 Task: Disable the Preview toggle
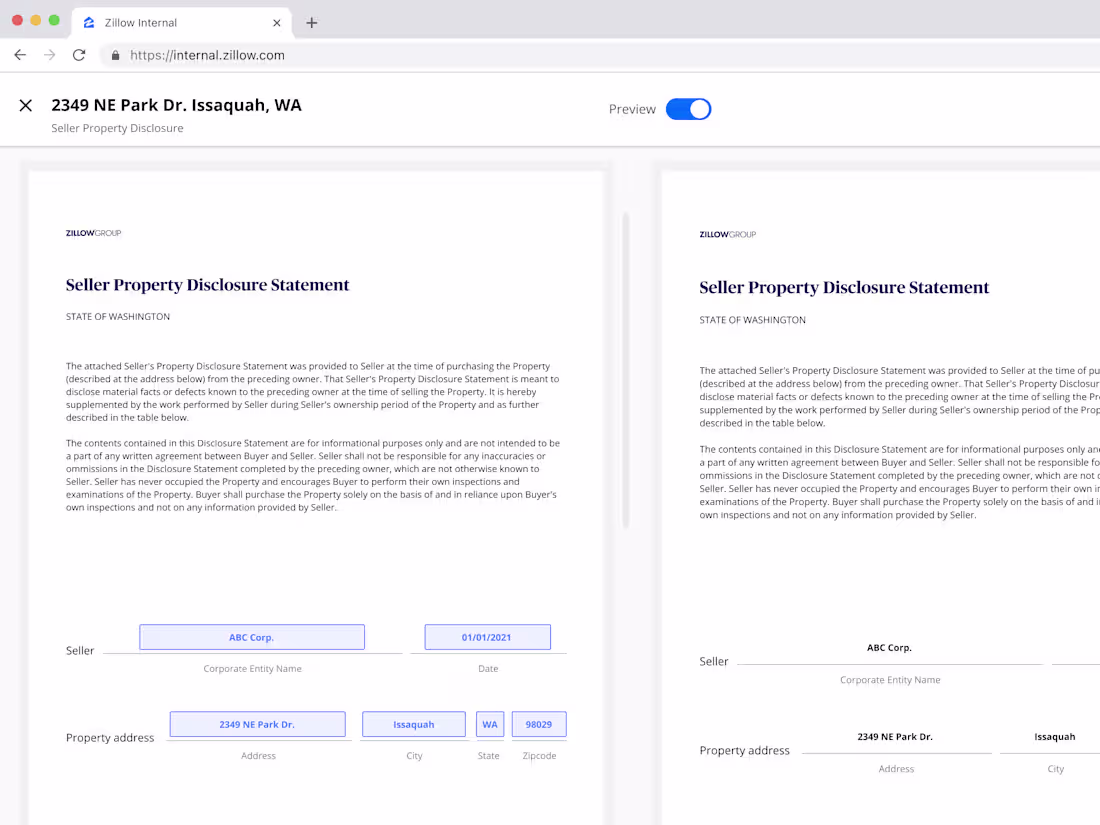tap(688, 109)
